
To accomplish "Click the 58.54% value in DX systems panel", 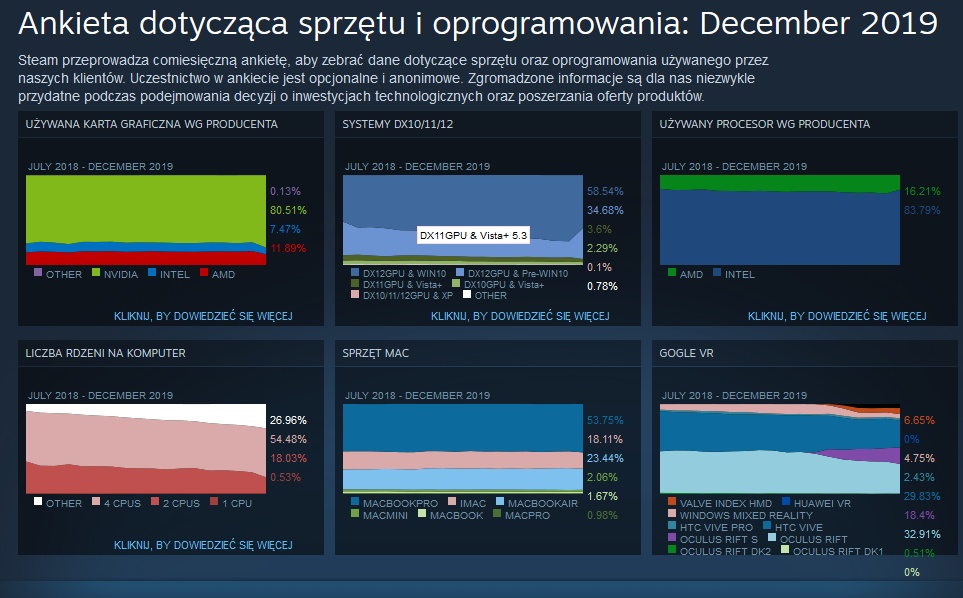I will 605,191.
